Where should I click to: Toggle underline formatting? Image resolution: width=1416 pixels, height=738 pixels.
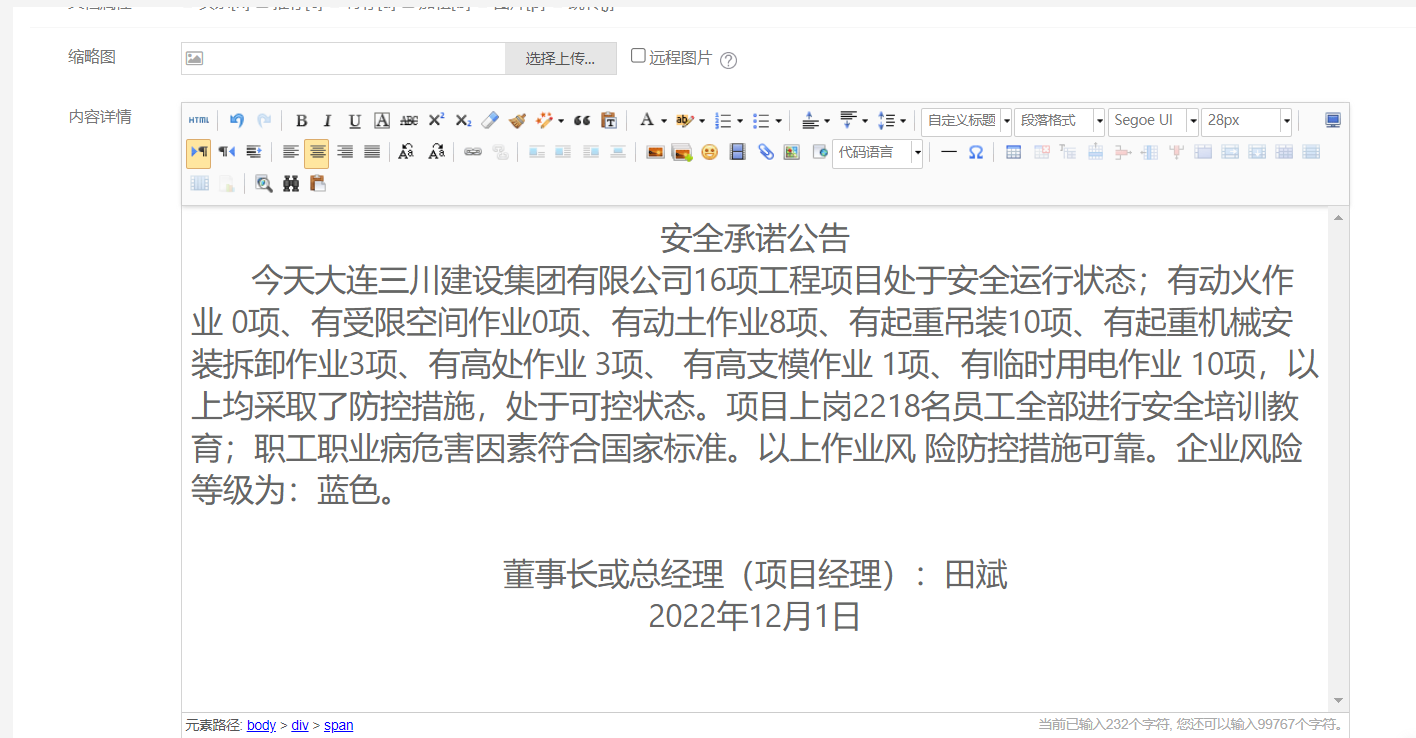coord(354,121)
